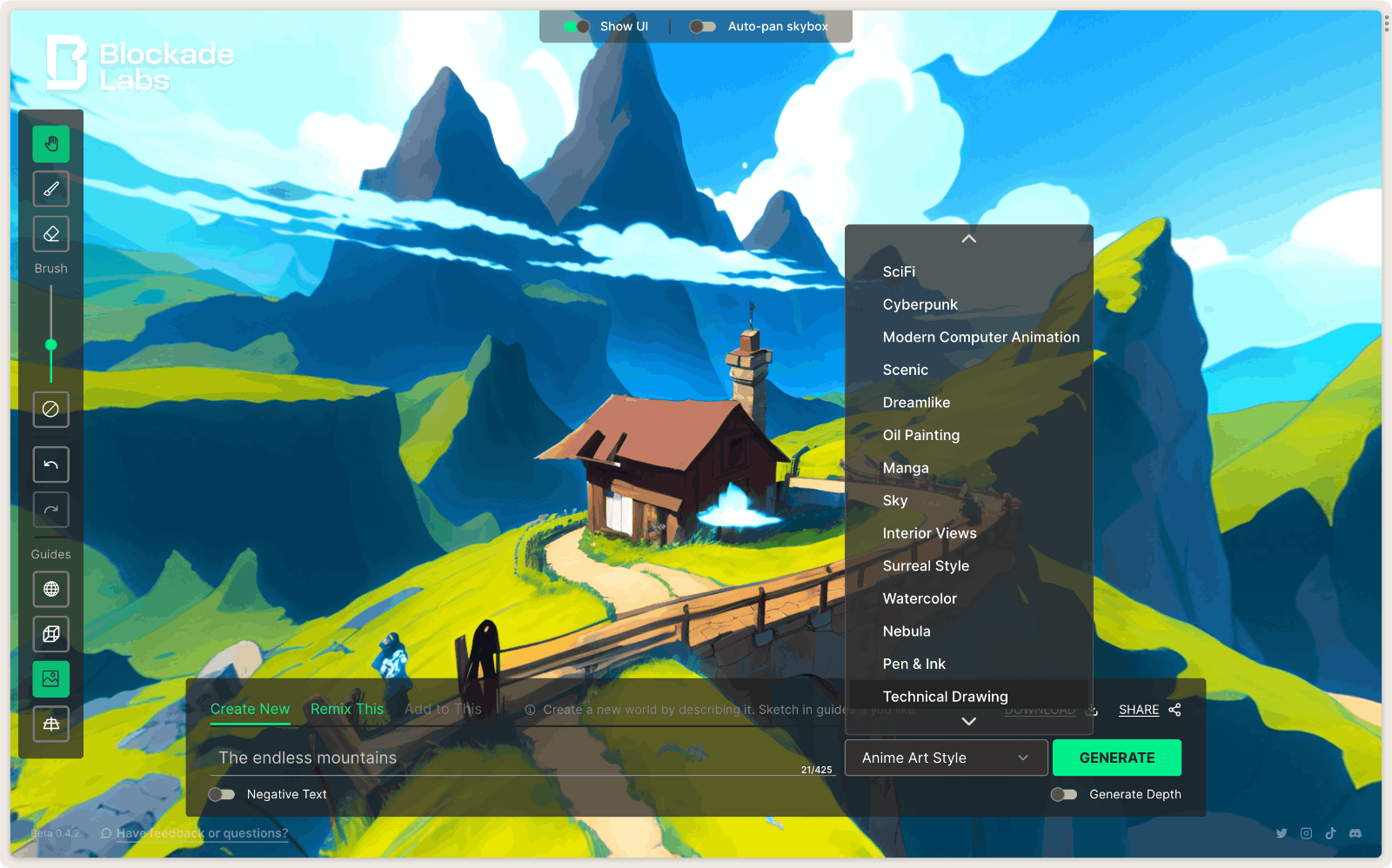Click the GENERATE button
Image resolution: width=1392 pixels, height=868 pixels.
pyautogui.click(x=1117, y=758)
